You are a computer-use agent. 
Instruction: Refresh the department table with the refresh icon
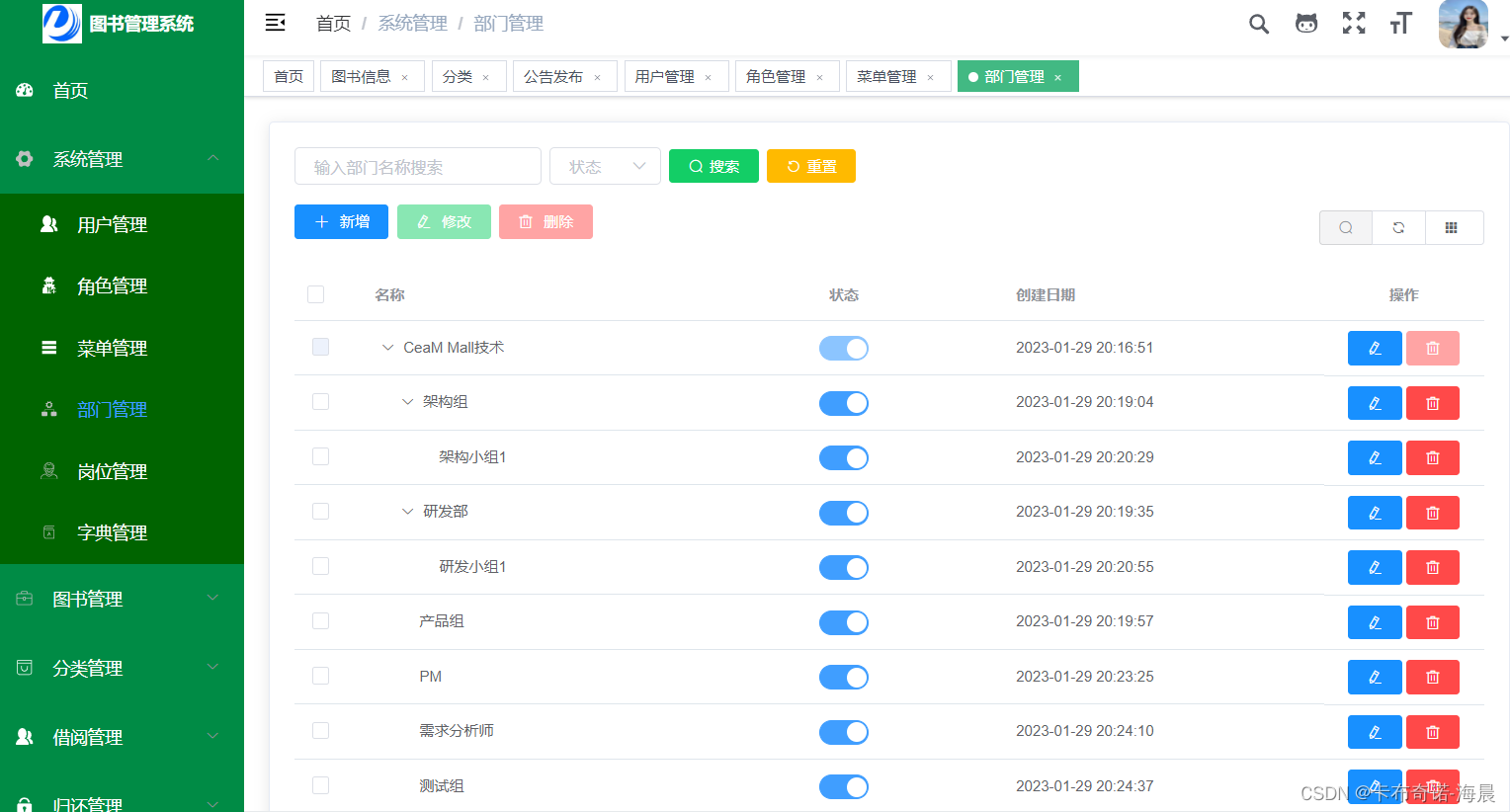1398,227
